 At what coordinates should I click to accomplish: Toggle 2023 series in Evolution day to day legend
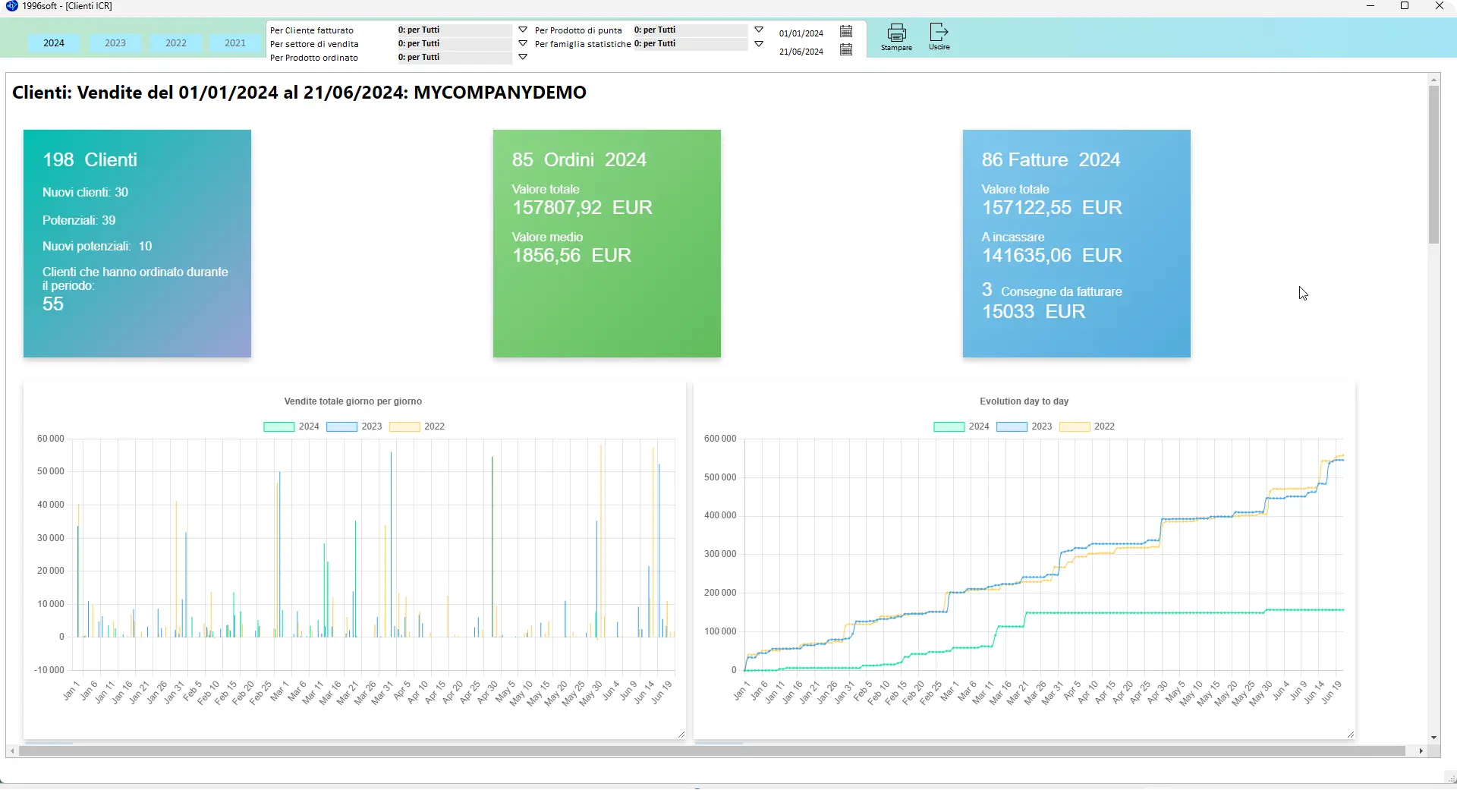1024,426
